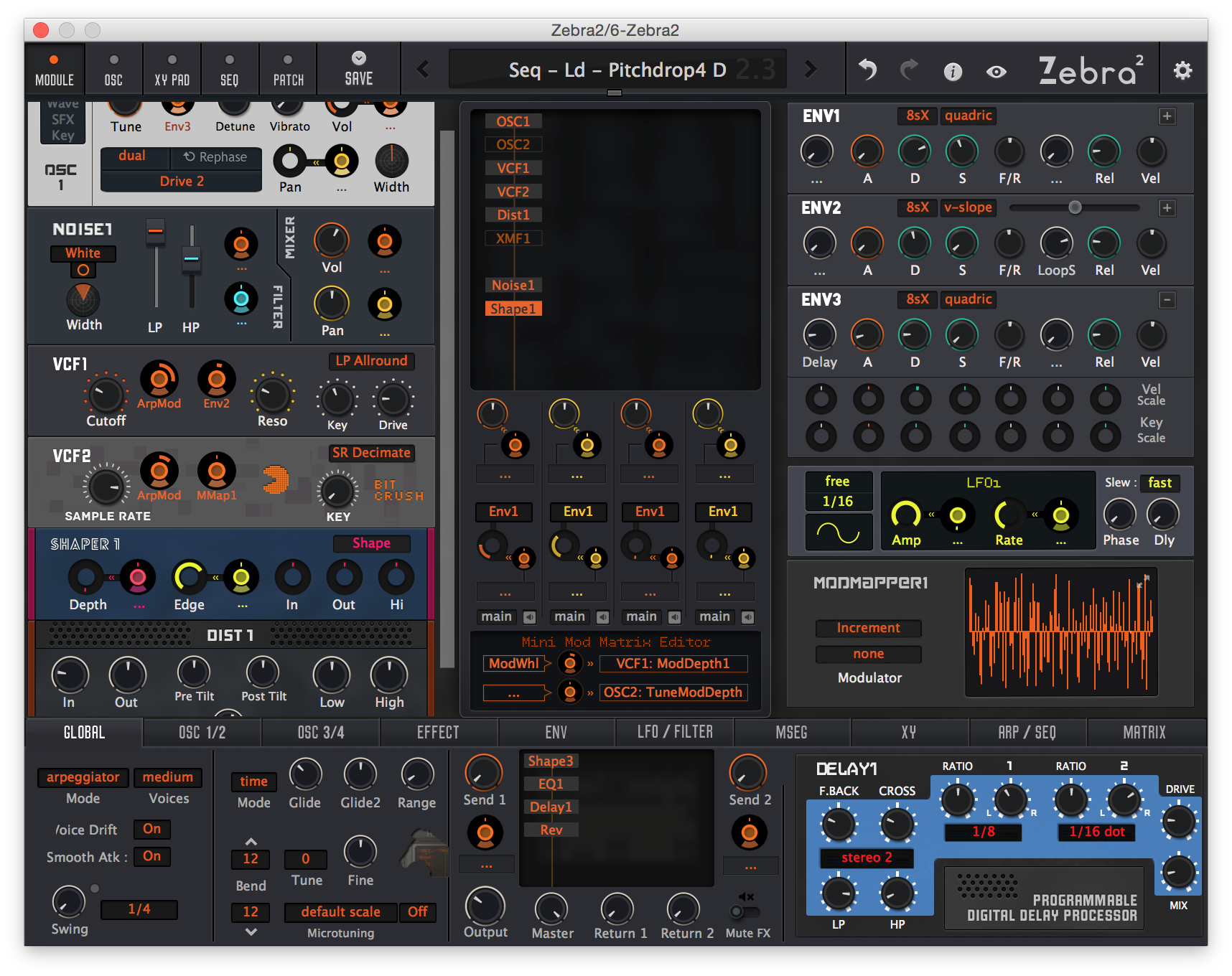Viewport: 1232px width, 976px height.
Task: Switch to EFFECT tab
Action: pyautogui.click(x=438, y=733)
